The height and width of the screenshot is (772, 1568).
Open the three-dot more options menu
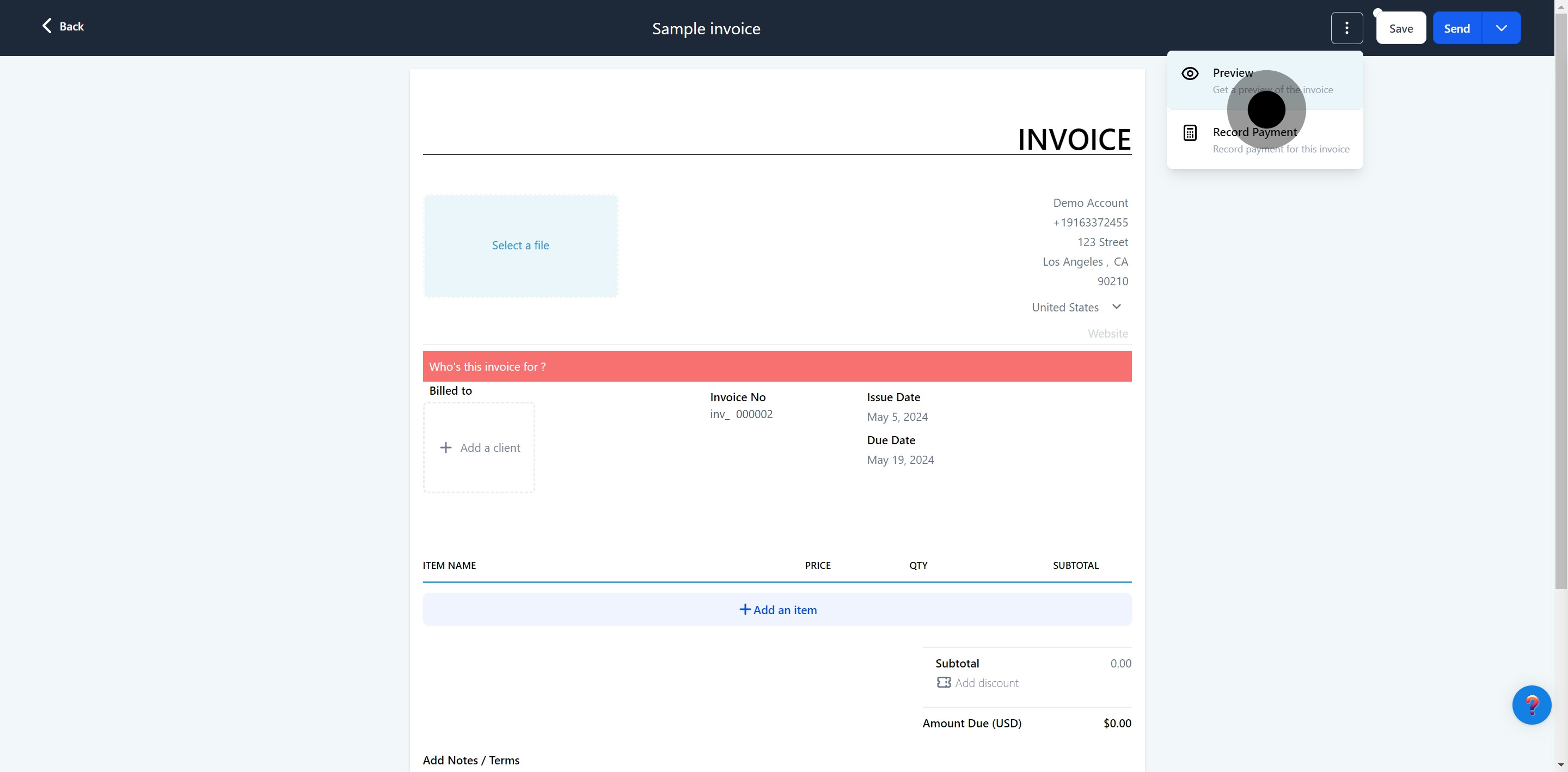point(1346,28)
